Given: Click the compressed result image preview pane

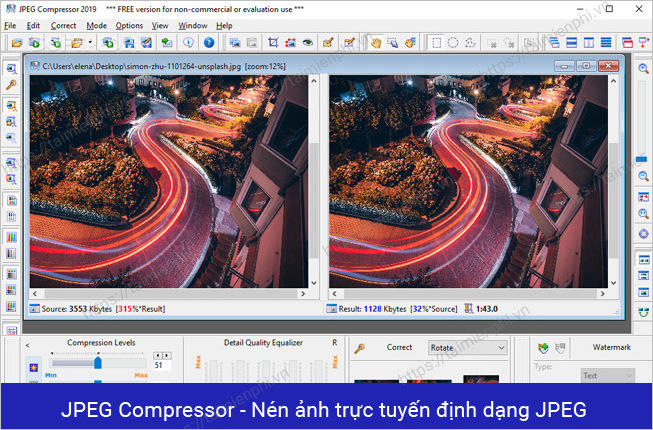Looking at the screenshot, I should coord(468,181).
